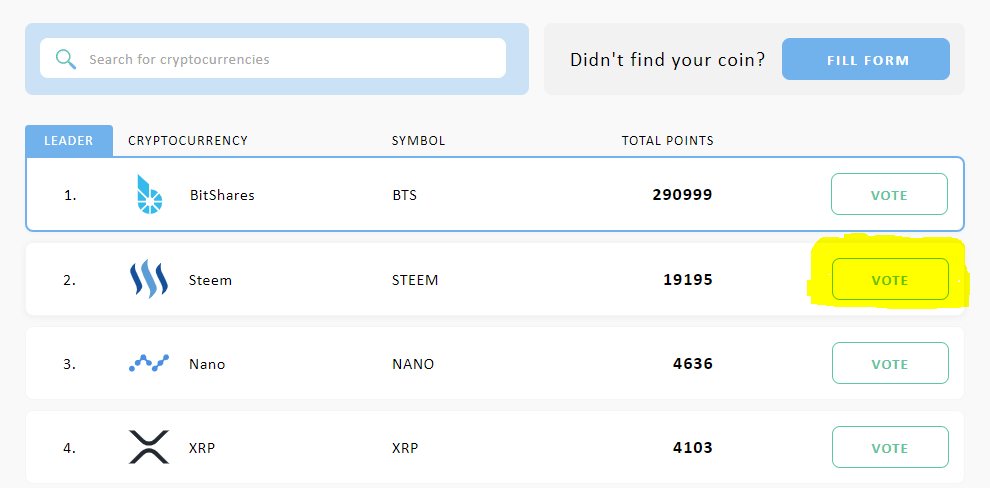Vote for Steem using highlighted button

click(x=890, y=279)
